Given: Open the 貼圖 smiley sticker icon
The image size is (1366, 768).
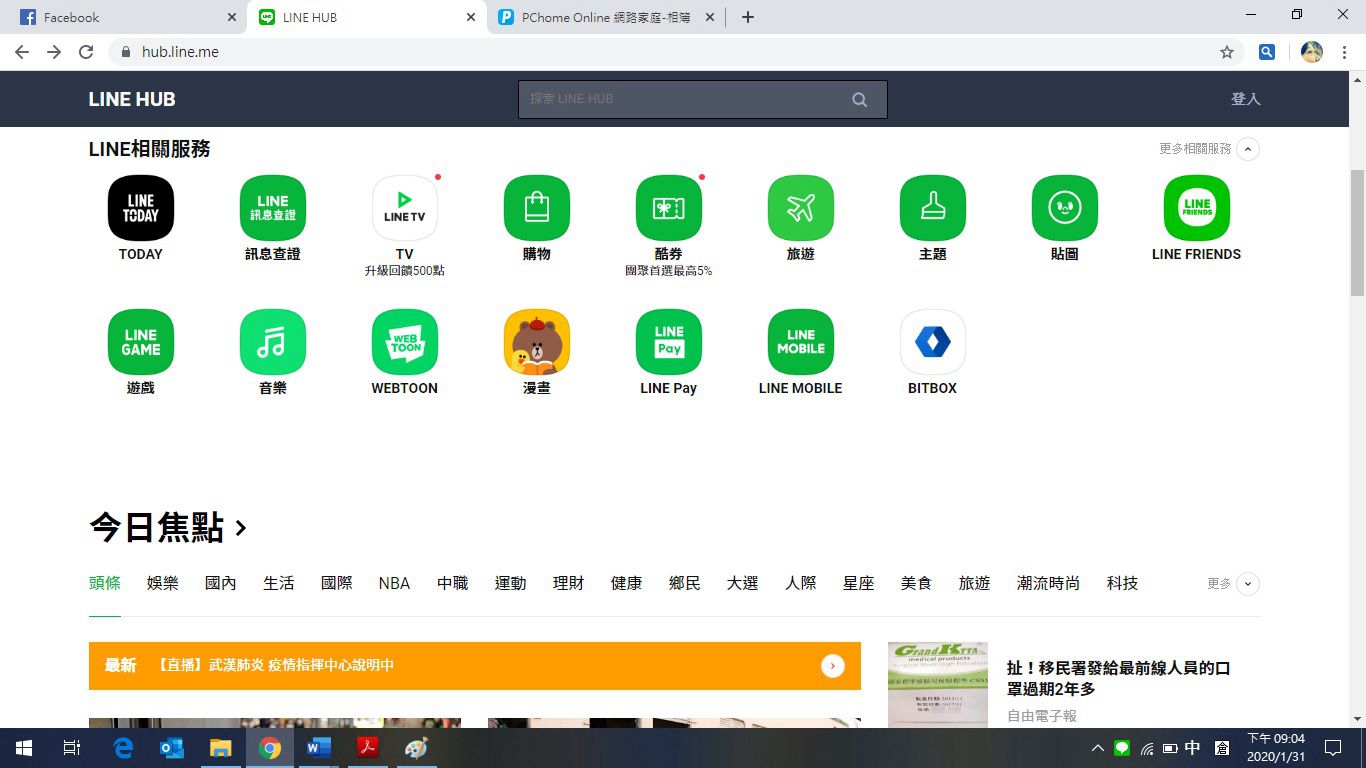Looking at the screenshot, I should pos(1065,208).
